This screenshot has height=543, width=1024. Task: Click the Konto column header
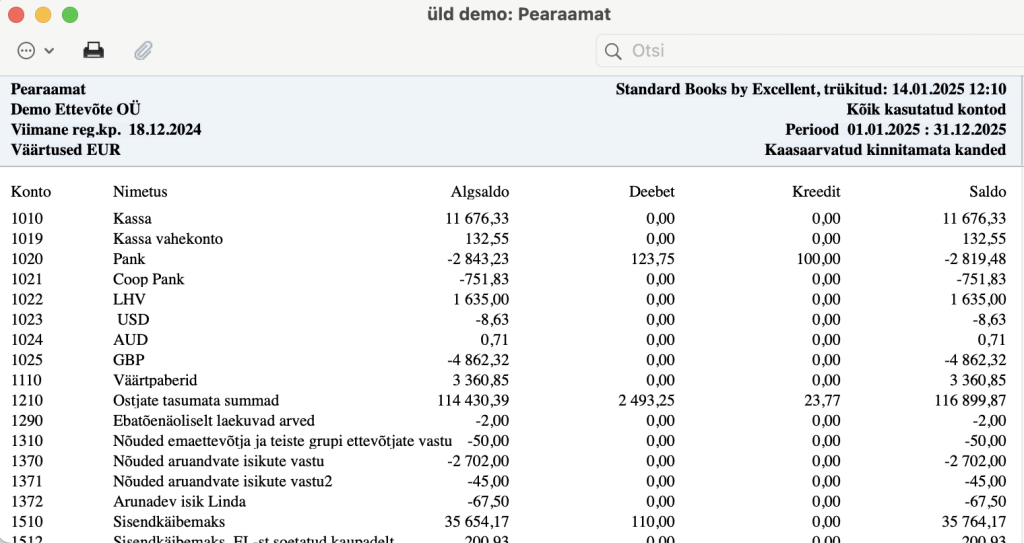tap(31, 191)
